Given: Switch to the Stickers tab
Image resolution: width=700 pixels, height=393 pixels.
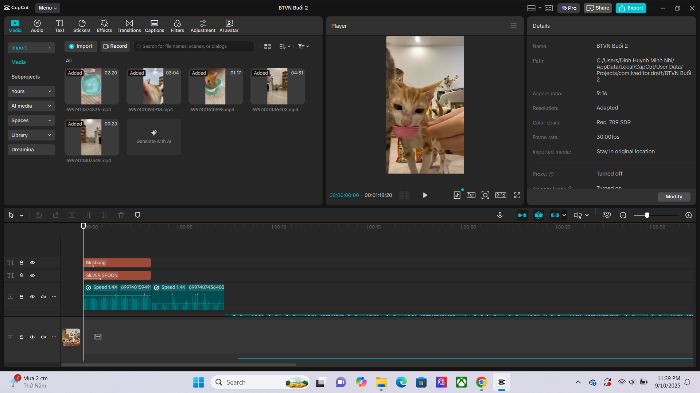Looking at the screenshot, I should [x=82, y=26].
